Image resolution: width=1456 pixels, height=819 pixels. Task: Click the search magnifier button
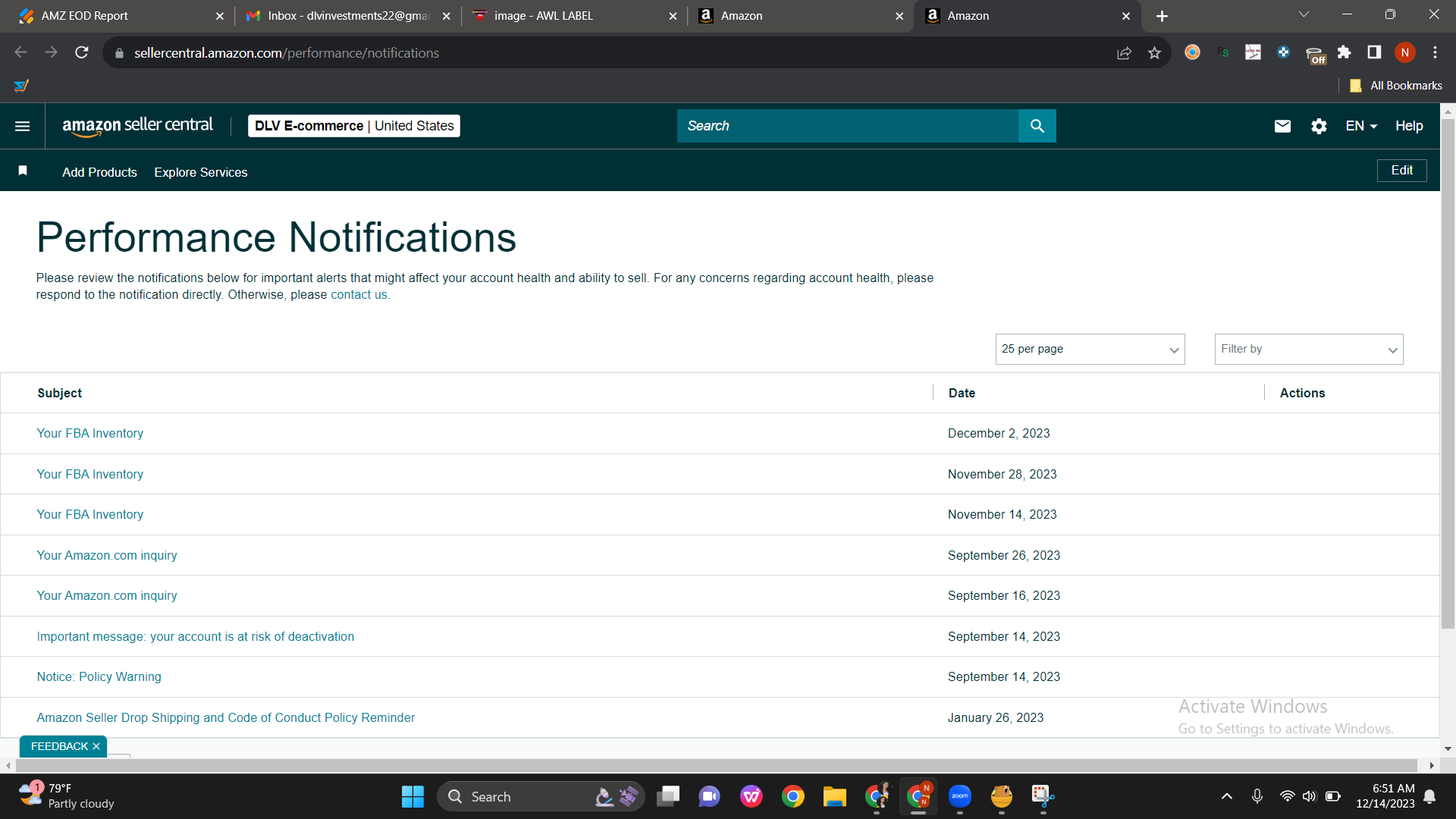point(1037,126)
